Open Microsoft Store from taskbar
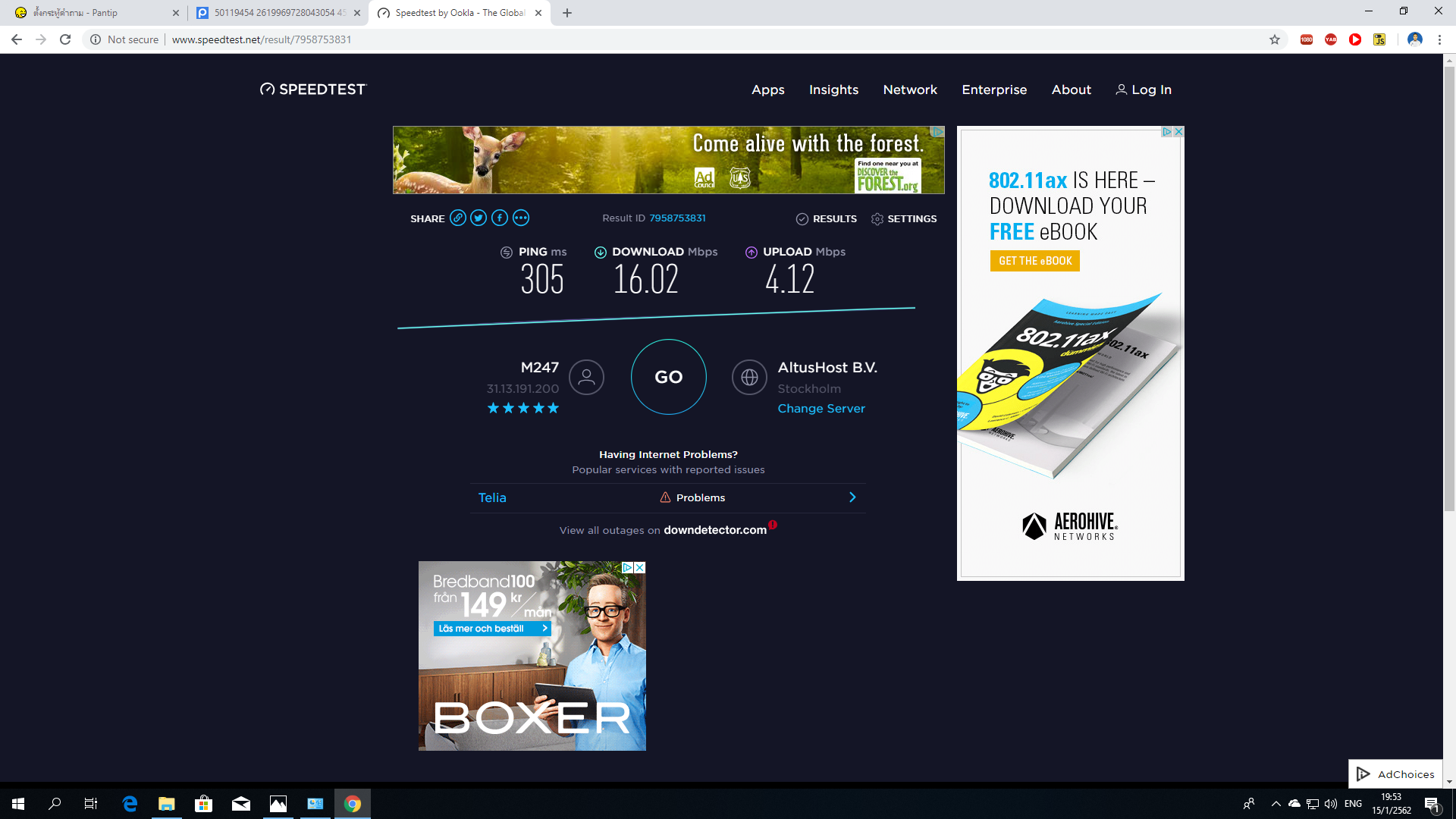The width and height of the screenshot is (1456, 819). click(204, 804)
